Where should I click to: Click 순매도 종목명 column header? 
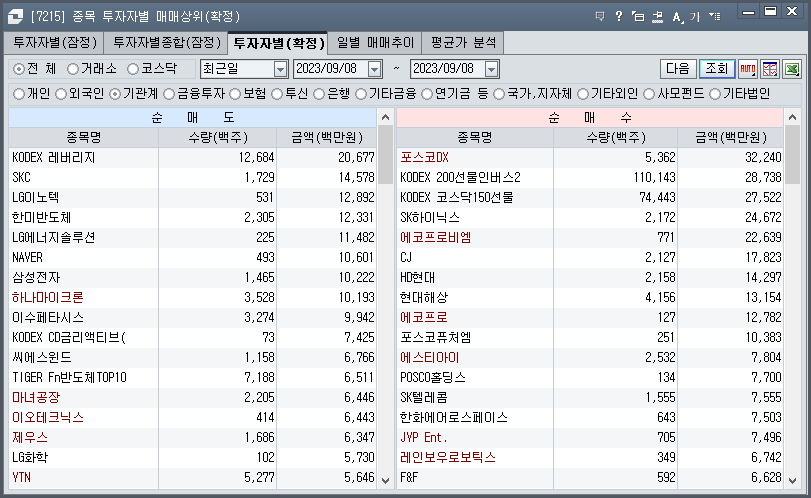[84, 138]
